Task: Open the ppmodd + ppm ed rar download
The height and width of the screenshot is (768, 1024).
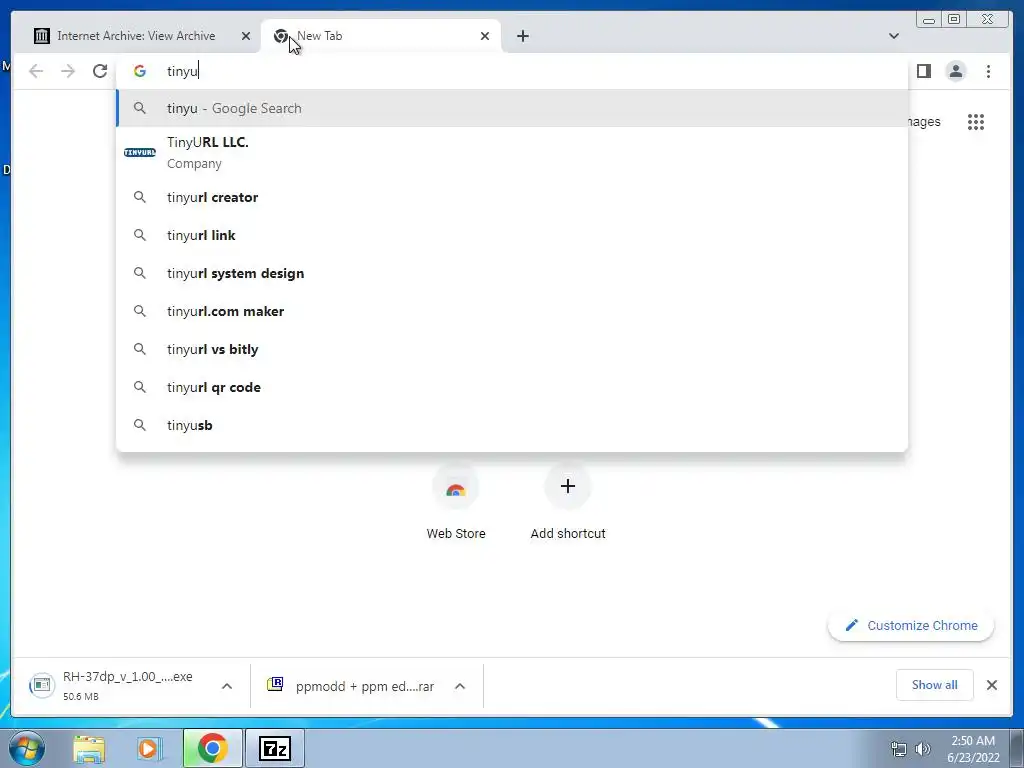Action: 351,686
